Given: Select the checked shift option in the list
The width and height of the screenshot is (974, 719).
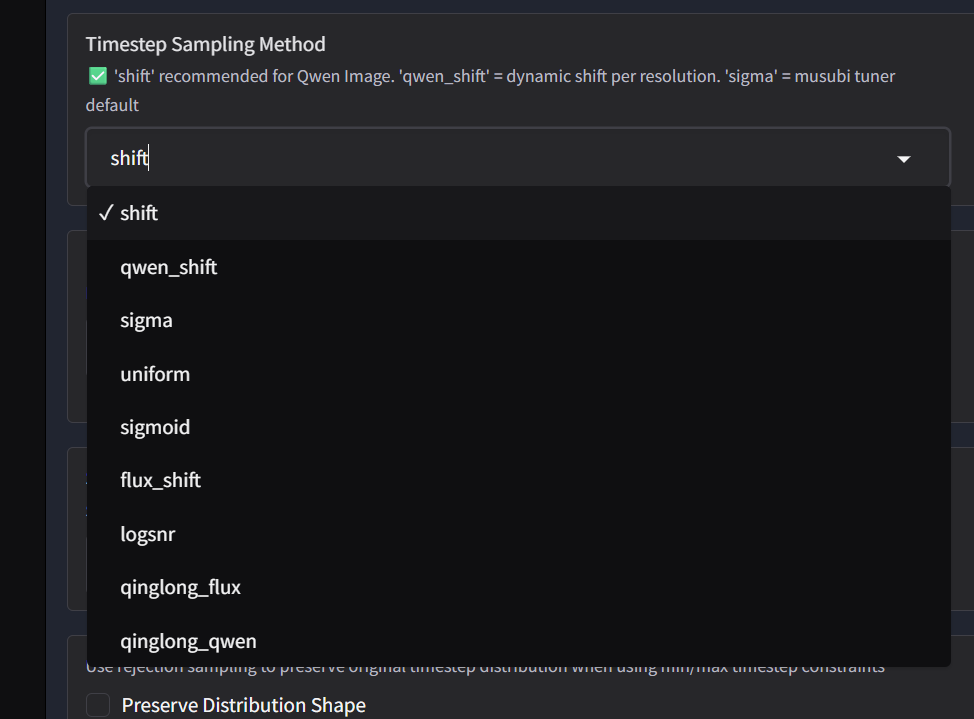Looking at the screenshot, I should (x=139, y=213).
